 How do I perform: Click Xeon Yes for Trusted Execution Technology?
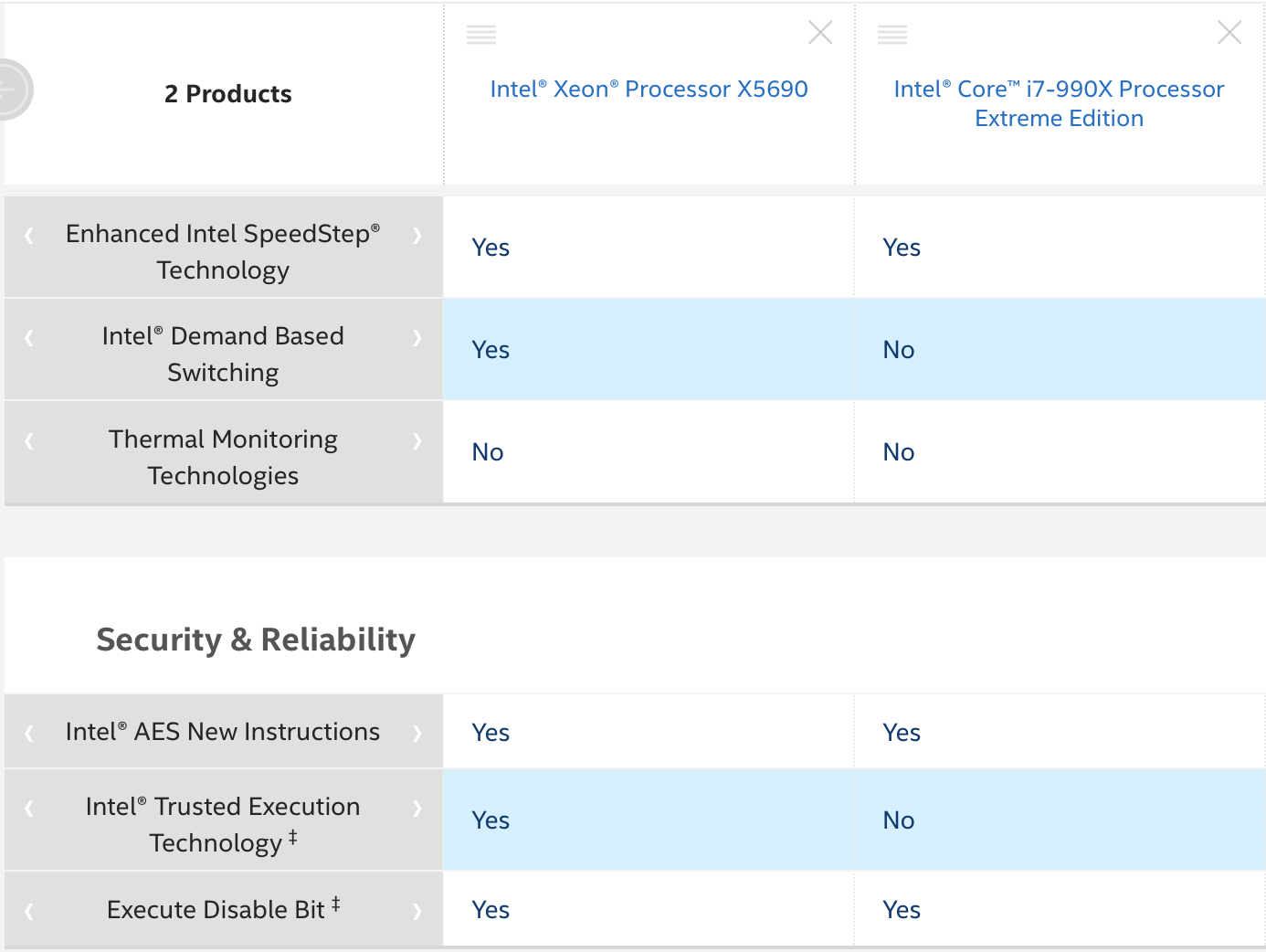[x=491, y=820]
